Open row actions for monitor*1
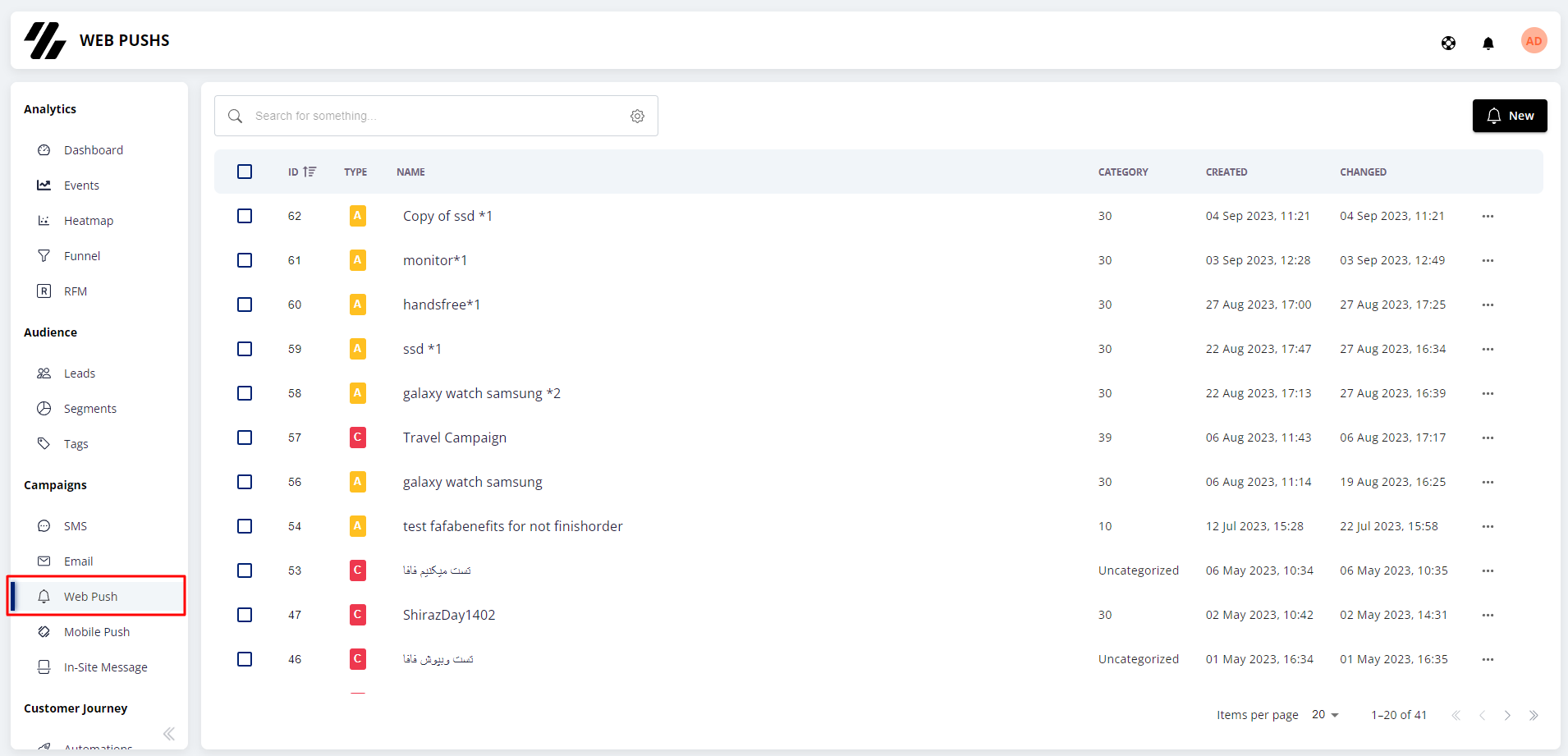 1488,260
